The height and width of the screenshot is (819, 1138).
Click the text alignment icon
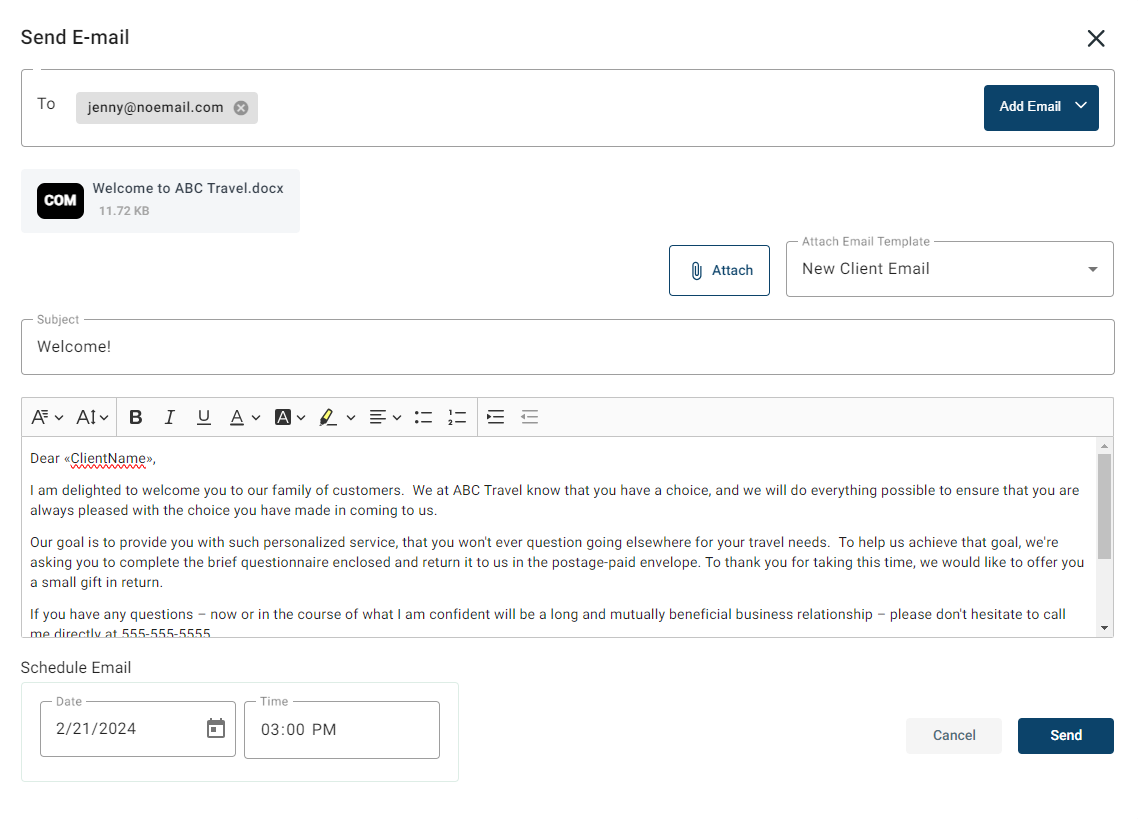[x=377, y=417]
